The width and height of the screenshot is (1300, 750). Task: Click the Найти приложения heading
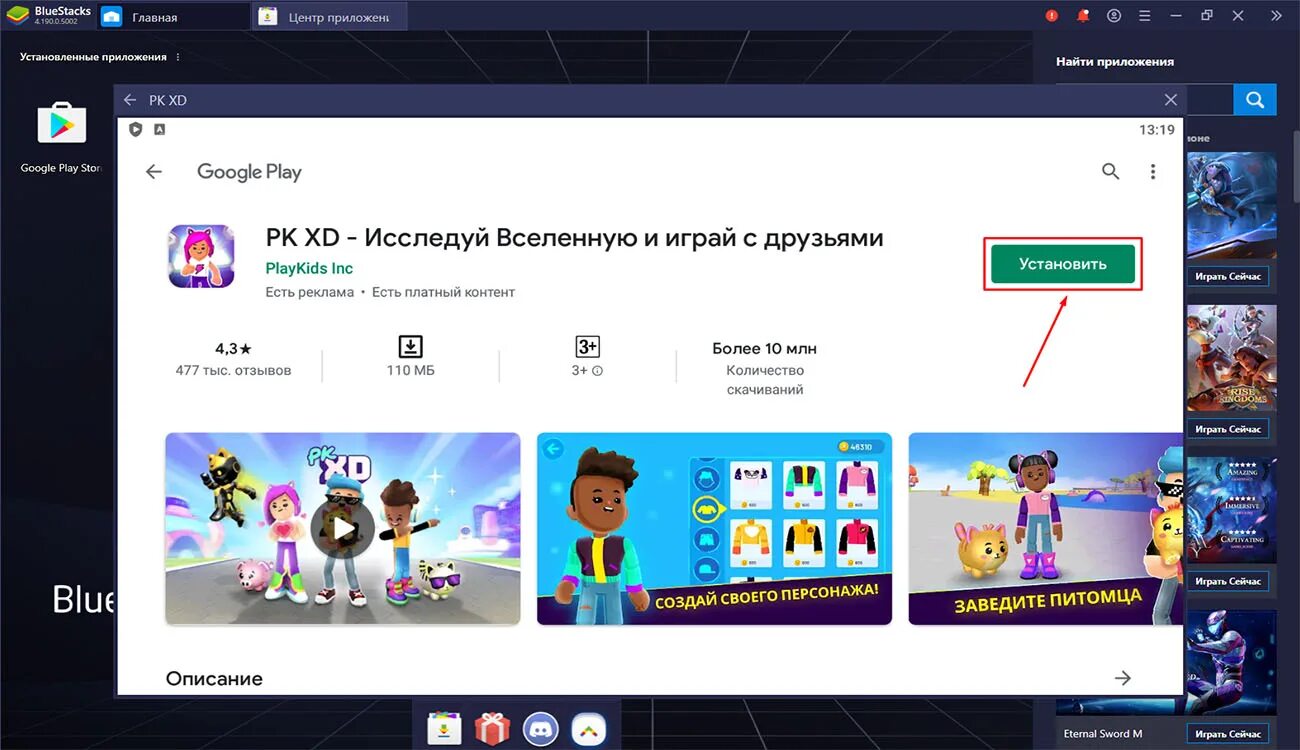(x=1115, y=61)
